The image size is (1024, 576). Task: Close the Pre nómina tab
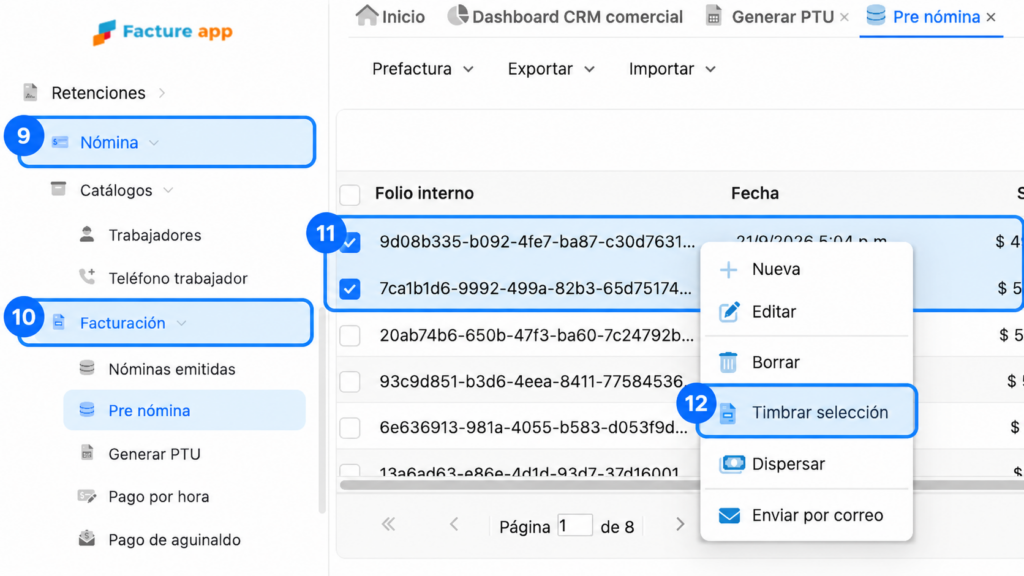tap(991, 17)
